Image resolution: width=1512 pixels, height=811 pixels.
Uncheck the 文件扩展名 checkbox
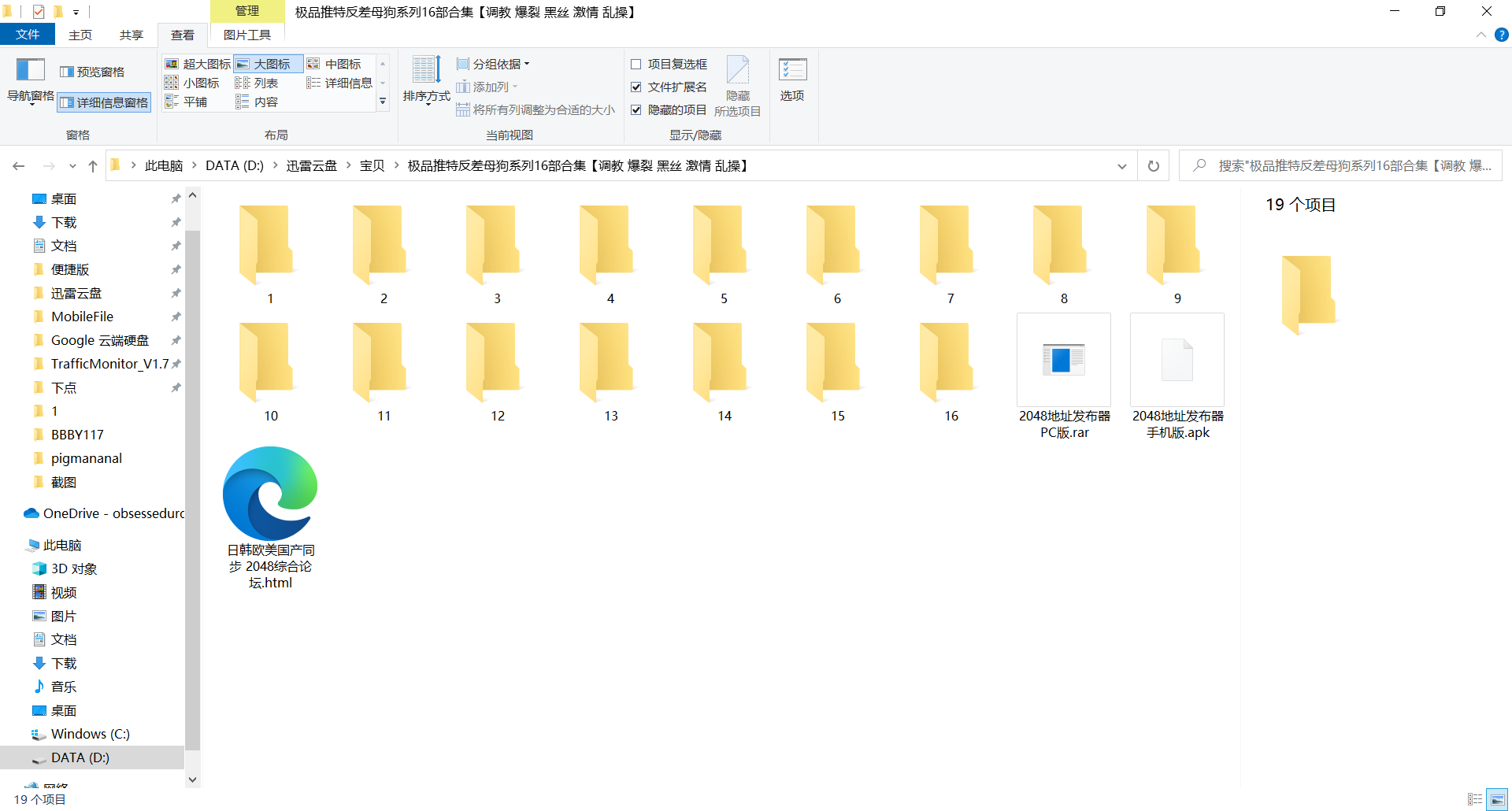(x=636, y=87)
